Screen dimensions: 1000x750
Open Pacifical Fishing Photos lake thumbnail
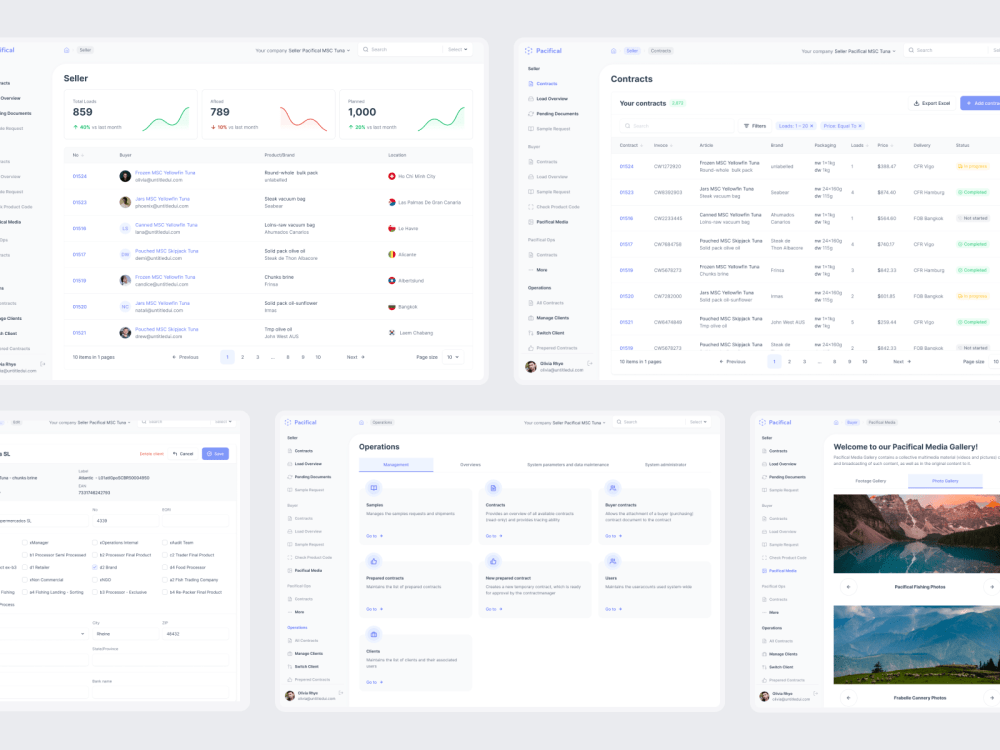pos(916,534)
